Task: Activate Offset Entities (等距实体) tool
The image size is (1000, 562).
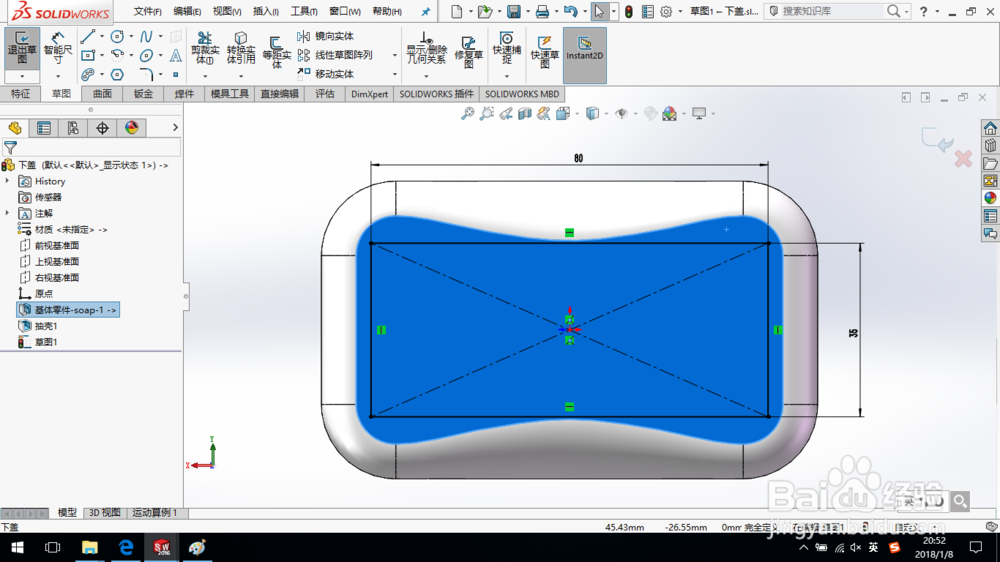Action: pyautogui.click(x=276, y=51)
